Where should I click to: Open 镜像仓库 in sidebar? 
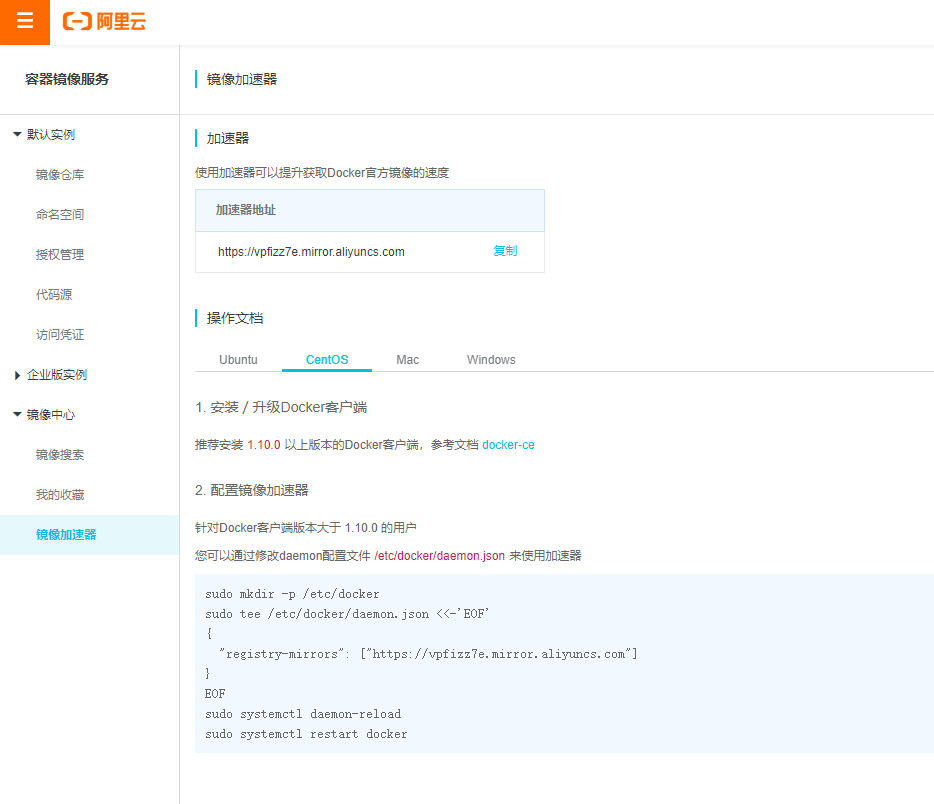(x=60, y=174)
